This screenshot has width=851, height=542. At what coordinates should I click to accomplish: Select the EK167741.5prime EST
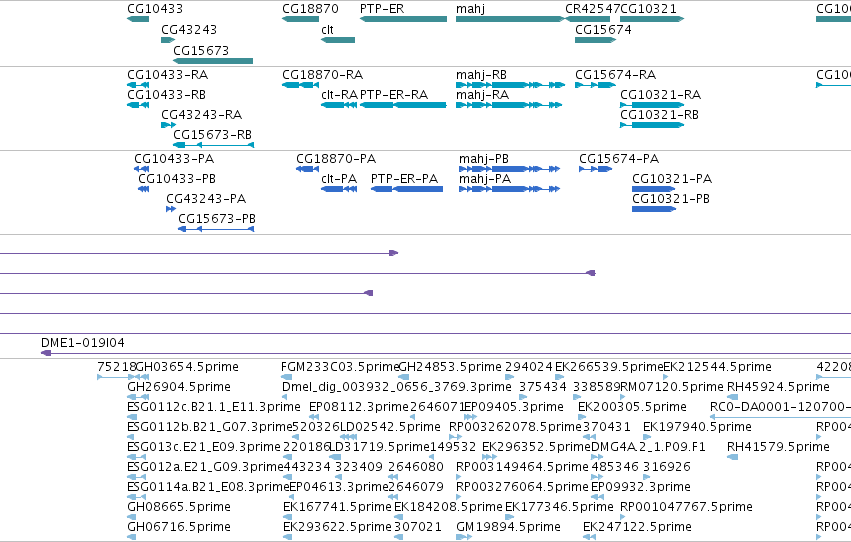pos(288,517)
